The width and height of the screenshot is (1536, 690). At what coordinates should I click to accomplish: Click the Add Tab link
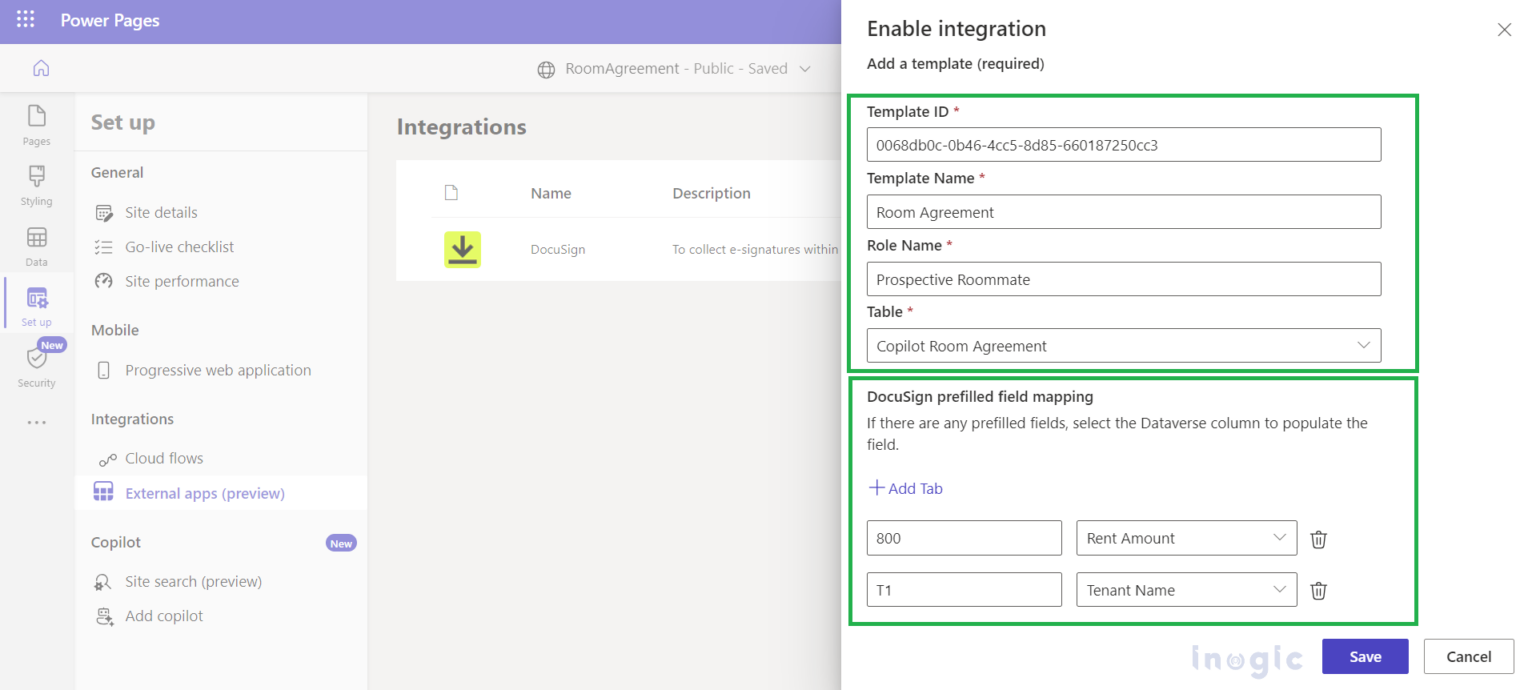click(905, 488)
